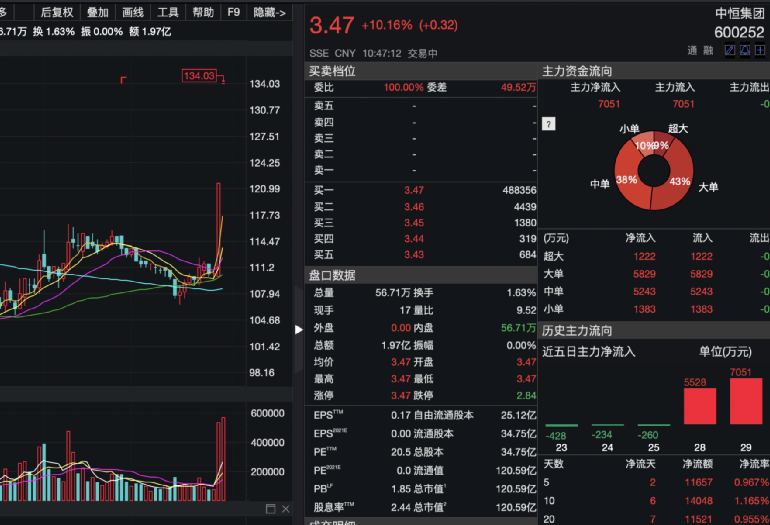Image resolution: width=770 pixels, height=525 pixels.
Task: Open the 历史主力流向 section header
Action: pos(654,331)
